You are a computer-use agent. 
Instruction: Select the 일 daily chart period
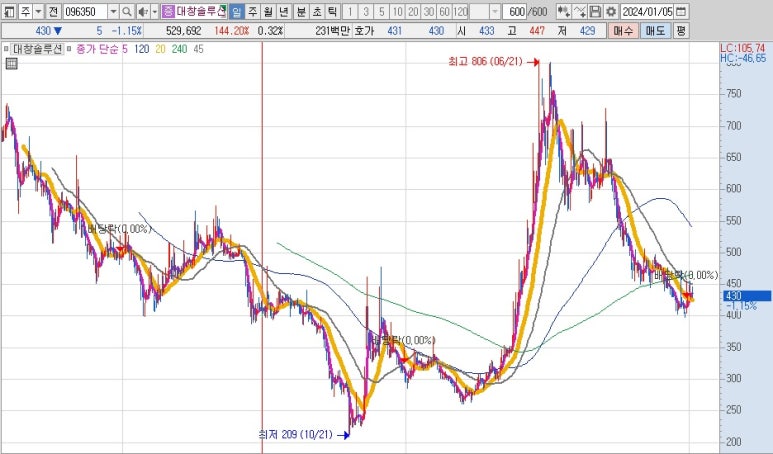[237, 11]
